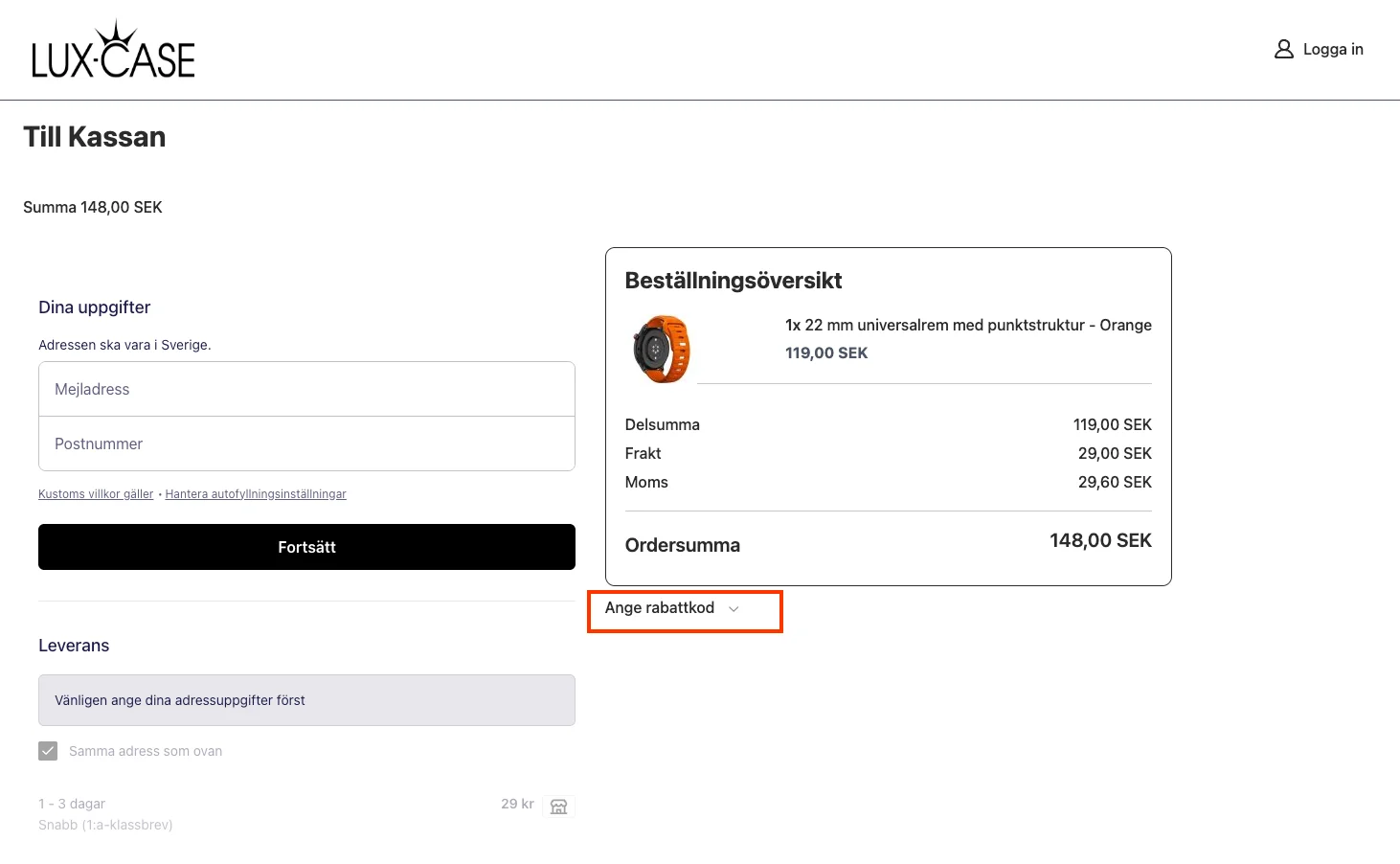Click the orange watch strap thumbnail
1400x864 pixels.
[x=661, y=350]
